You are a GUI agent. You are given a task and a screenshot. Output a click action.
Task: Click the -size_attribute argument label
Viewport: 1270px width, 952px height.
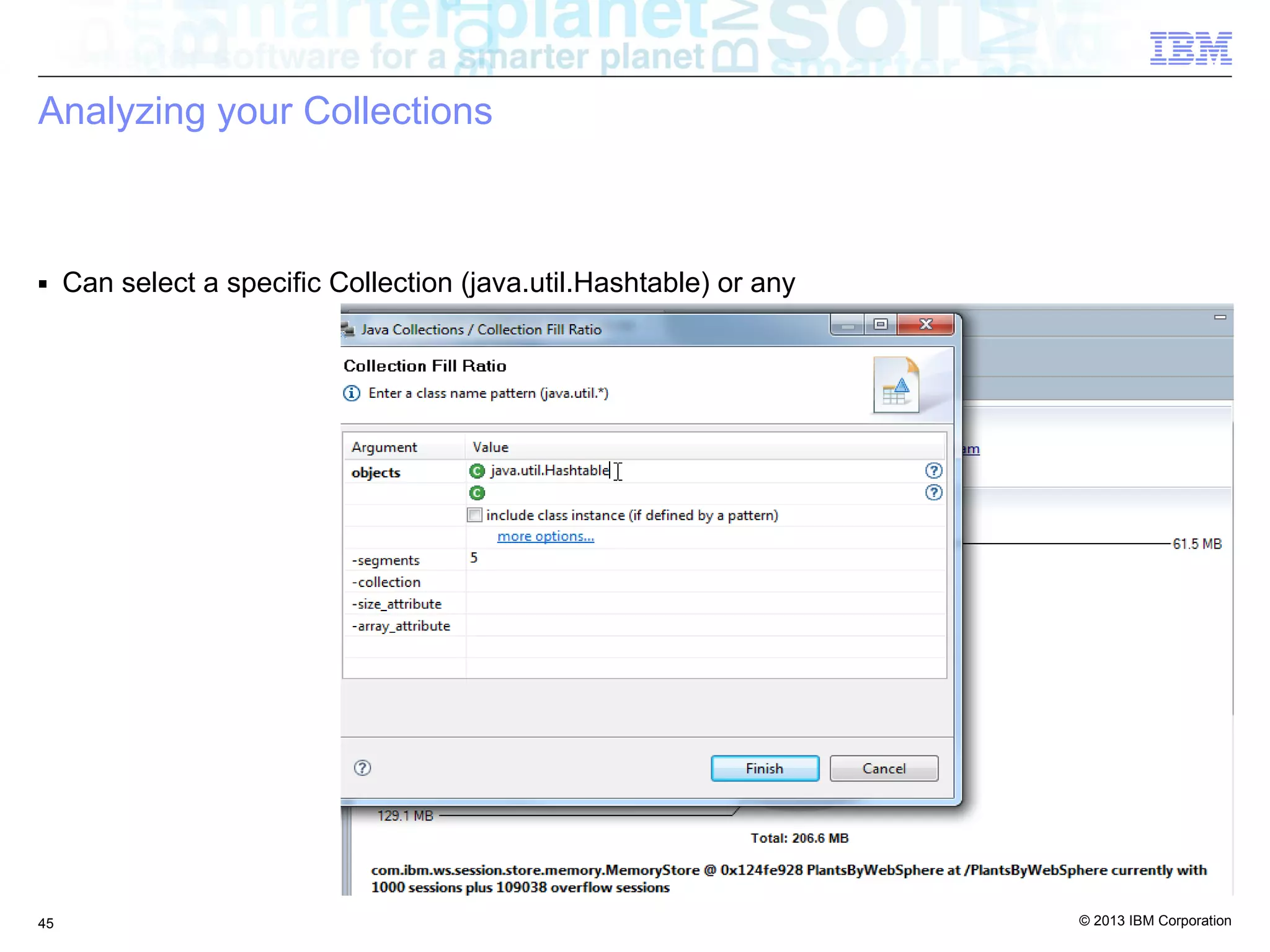[x=396, y=604]
